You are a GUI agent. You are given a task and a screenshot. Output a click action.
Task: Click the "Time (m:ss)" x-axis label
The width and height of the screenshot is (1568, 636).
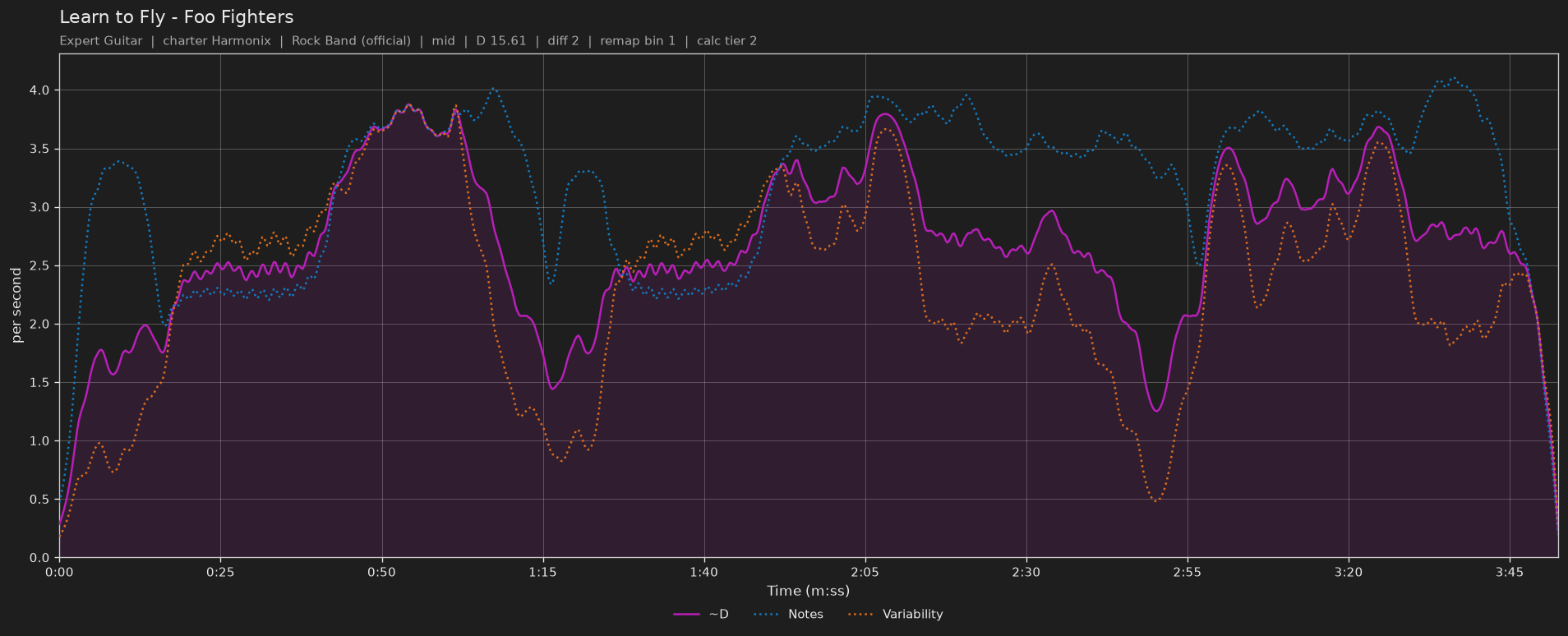click(x=809, y=591)
